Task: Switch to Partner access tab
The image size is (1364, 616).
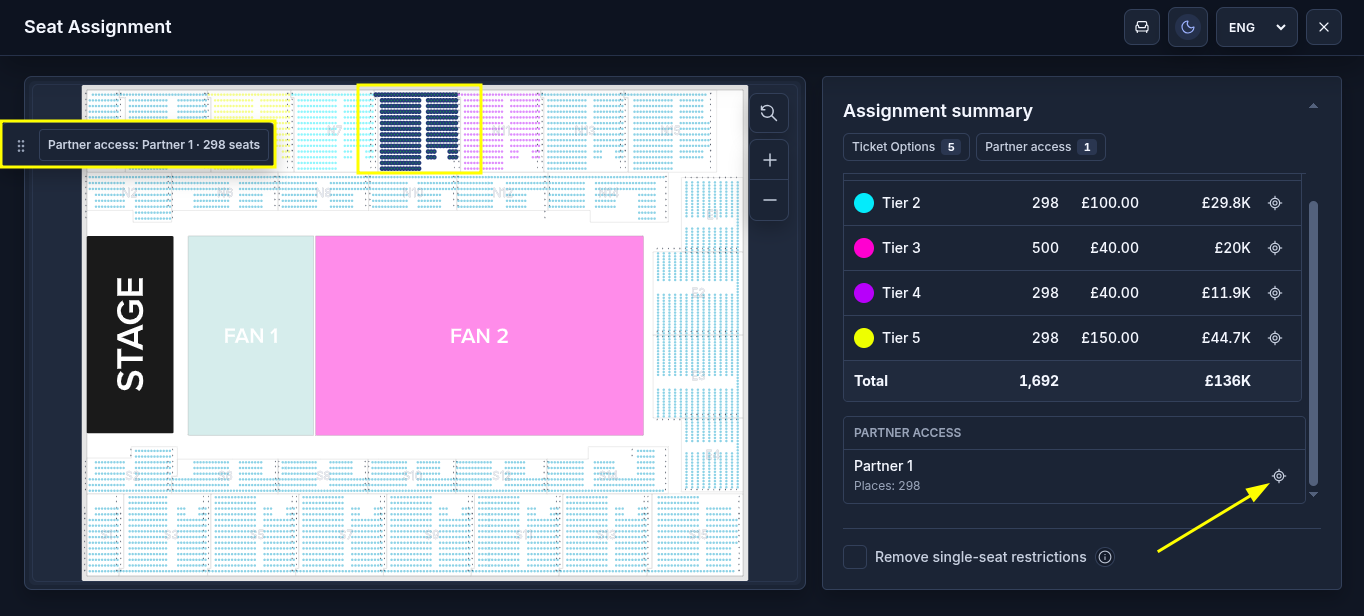Action: point(1040,147)
